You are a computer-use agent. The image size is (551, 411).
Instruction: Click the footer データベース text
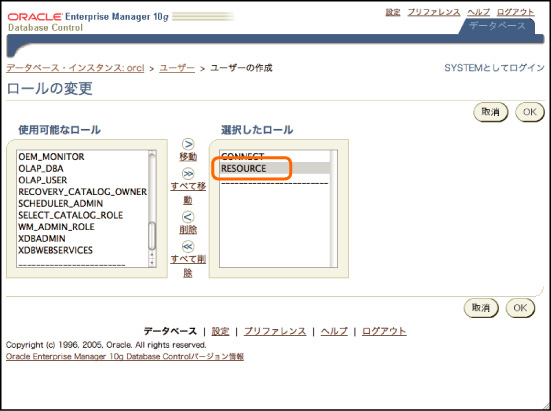[x=170, y=331]
